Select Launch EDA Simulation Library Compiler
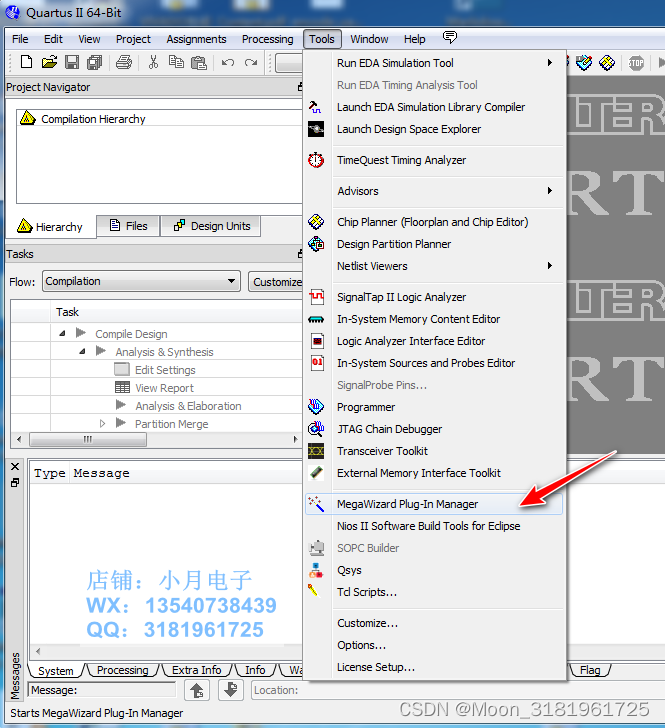 click(431, 107)
